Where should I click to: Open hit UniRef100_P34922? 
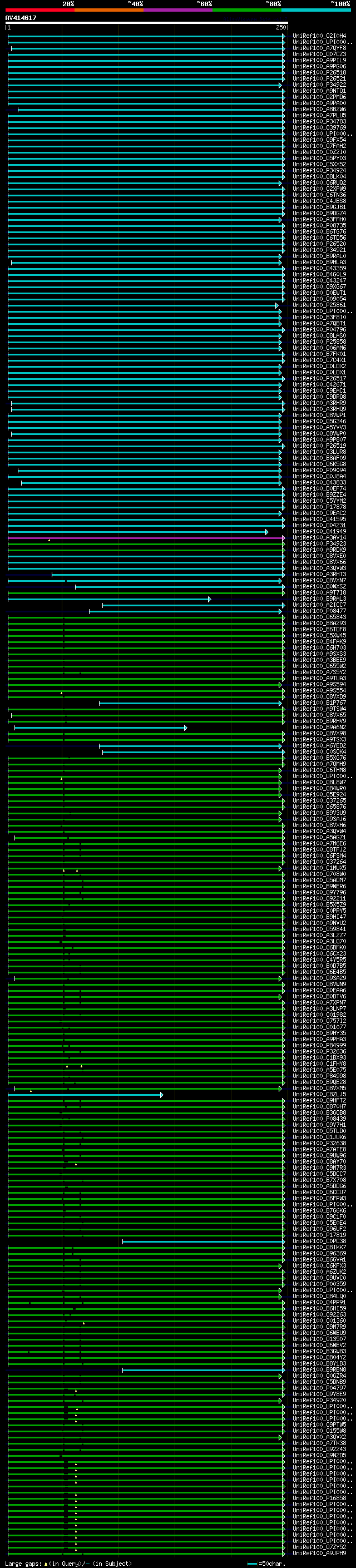319,85
